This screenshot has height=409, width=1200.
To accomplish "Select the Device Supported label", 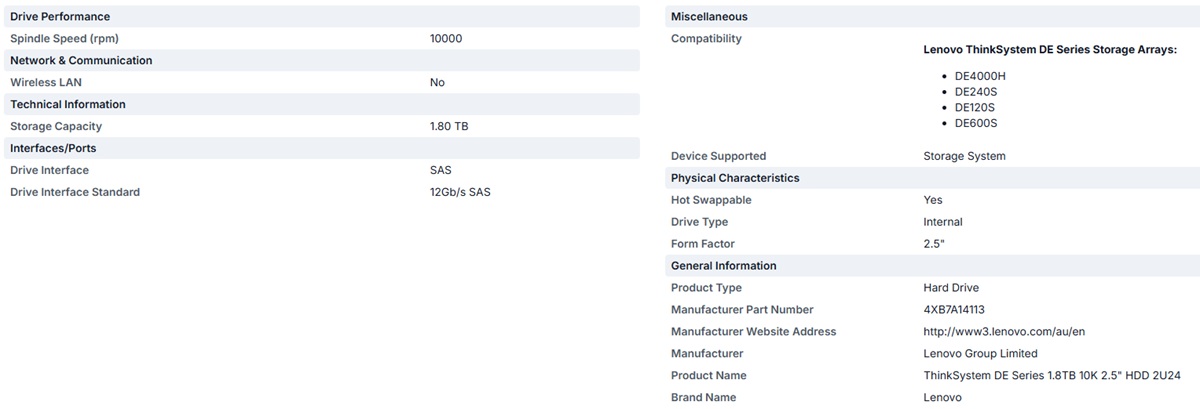I will [718, 157].
